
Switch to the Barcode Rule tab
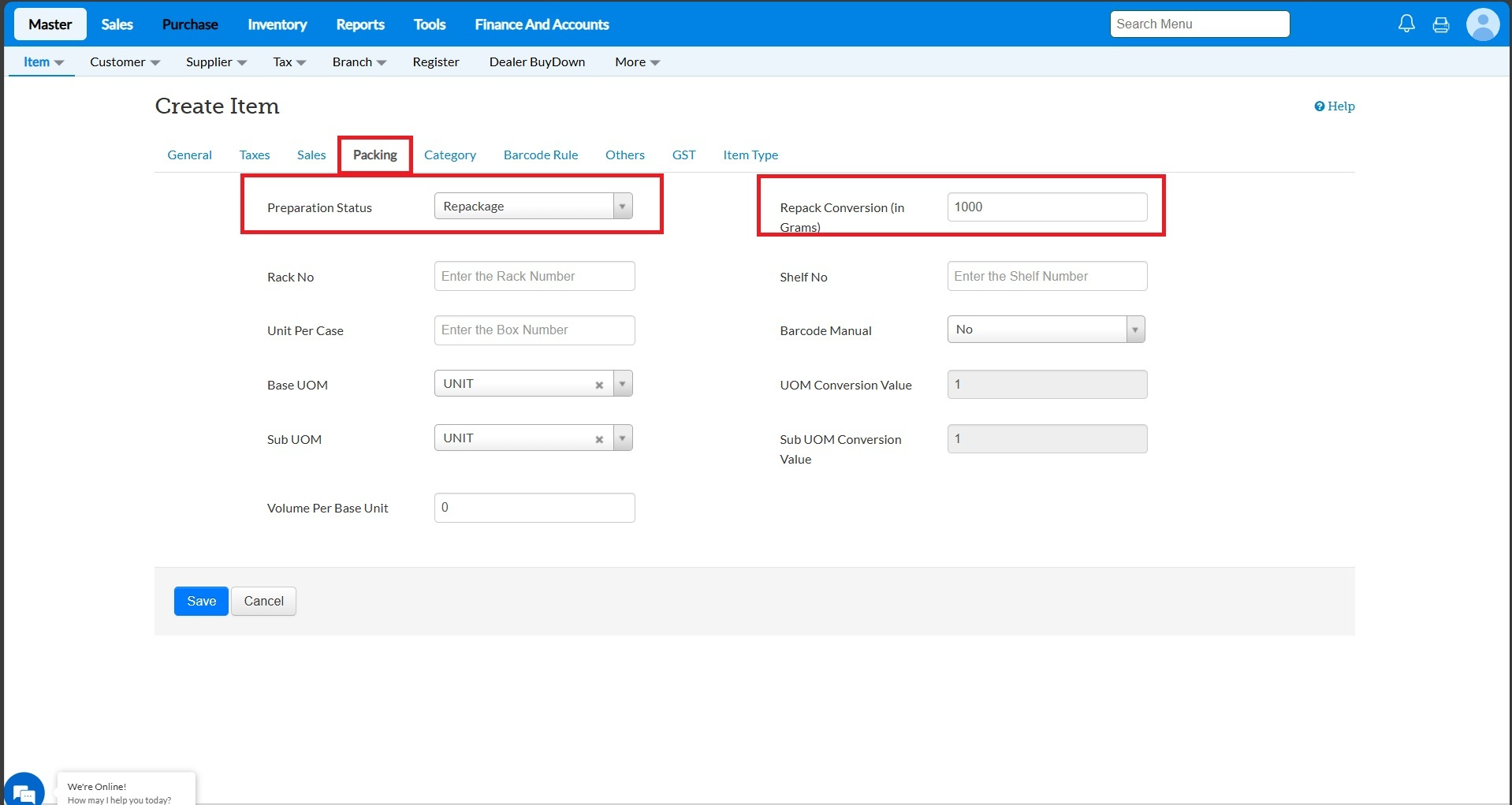pyautogui.click(x=541, y=155)
